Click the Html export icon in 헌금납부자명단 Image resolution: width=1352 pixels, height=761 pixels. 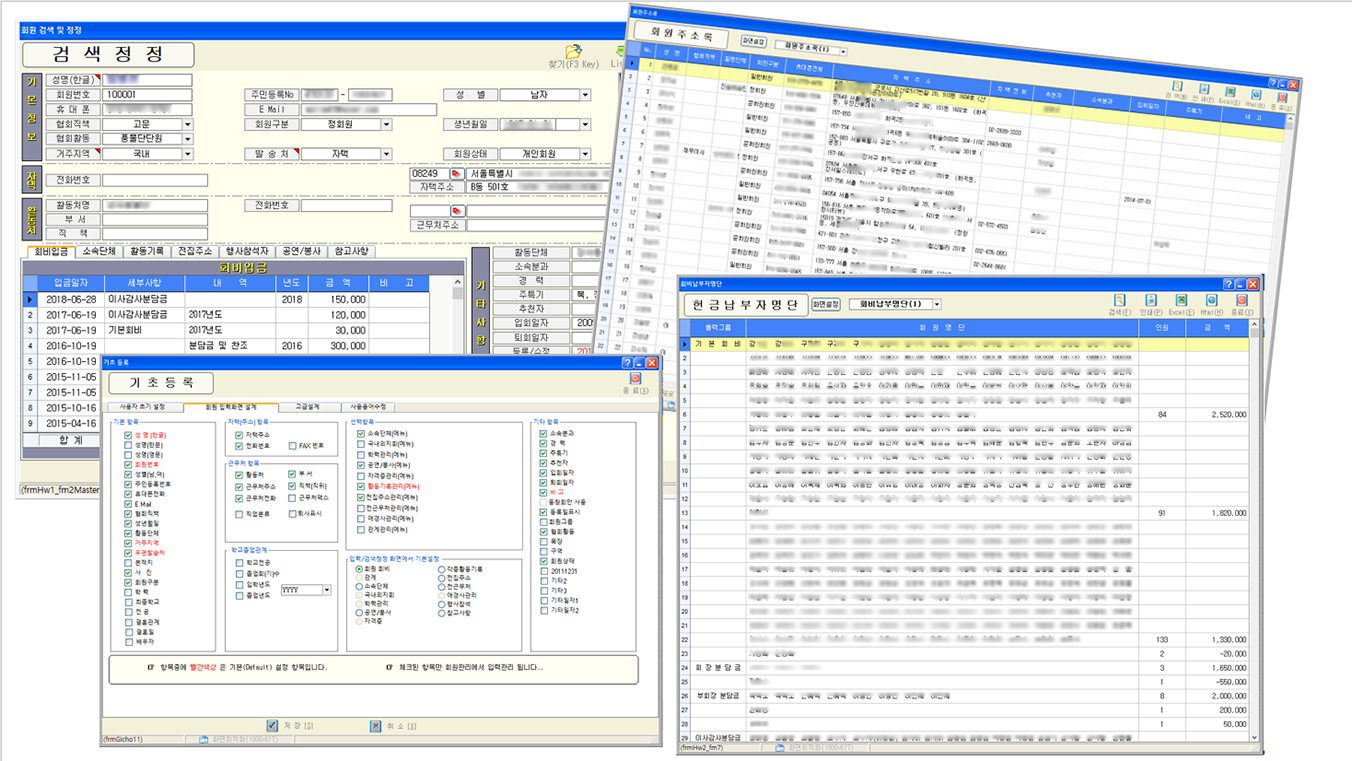(1211, 300)
